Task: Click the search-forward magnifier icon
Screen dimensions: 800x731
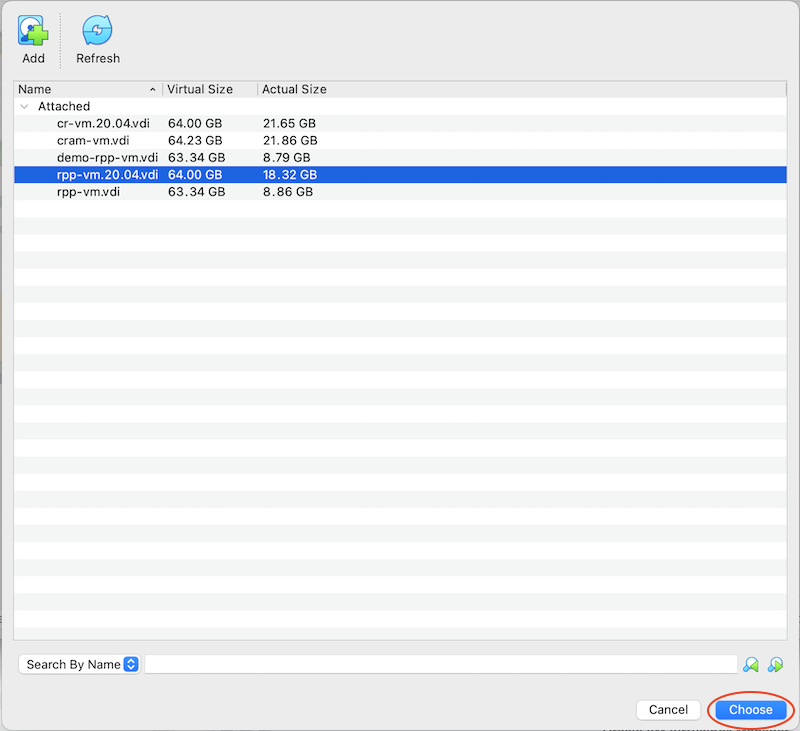Action: click(x=777, y=663)
